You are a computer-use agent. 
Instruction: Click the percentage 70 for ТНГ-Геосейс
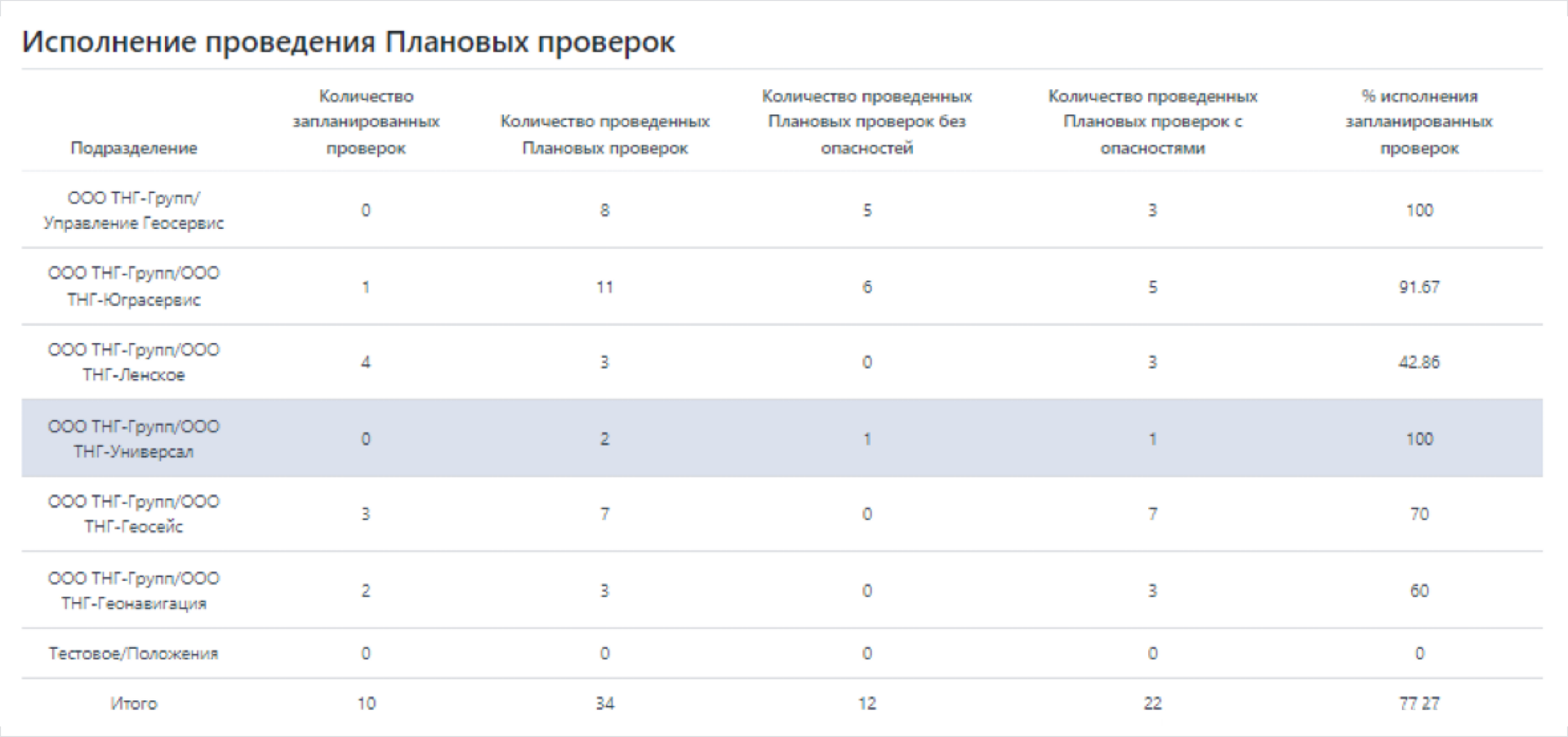click(x=1419, y=514)
